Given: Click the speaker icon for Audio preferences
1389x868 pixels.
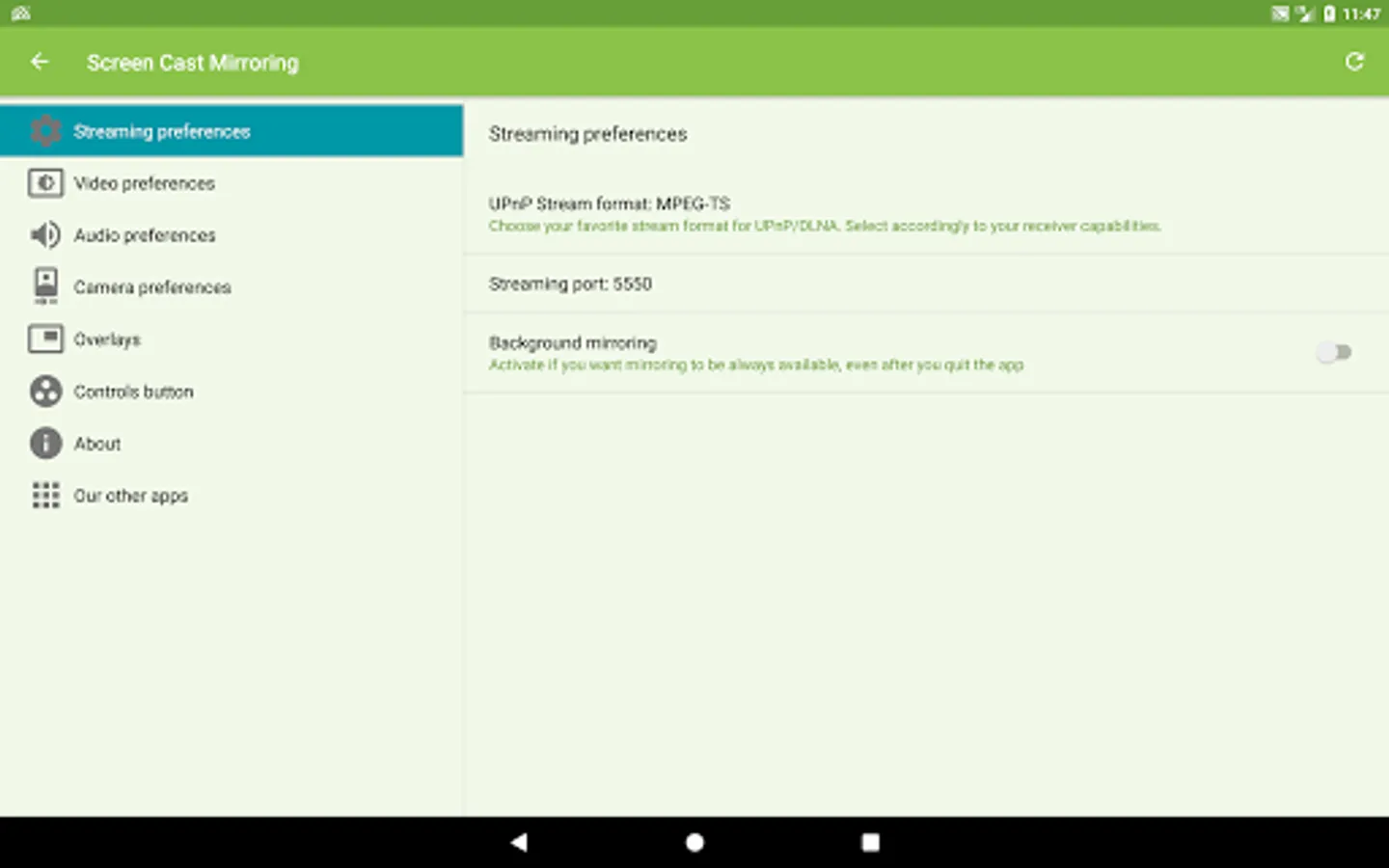Looking at the screenshot, I should click(45, 235).
